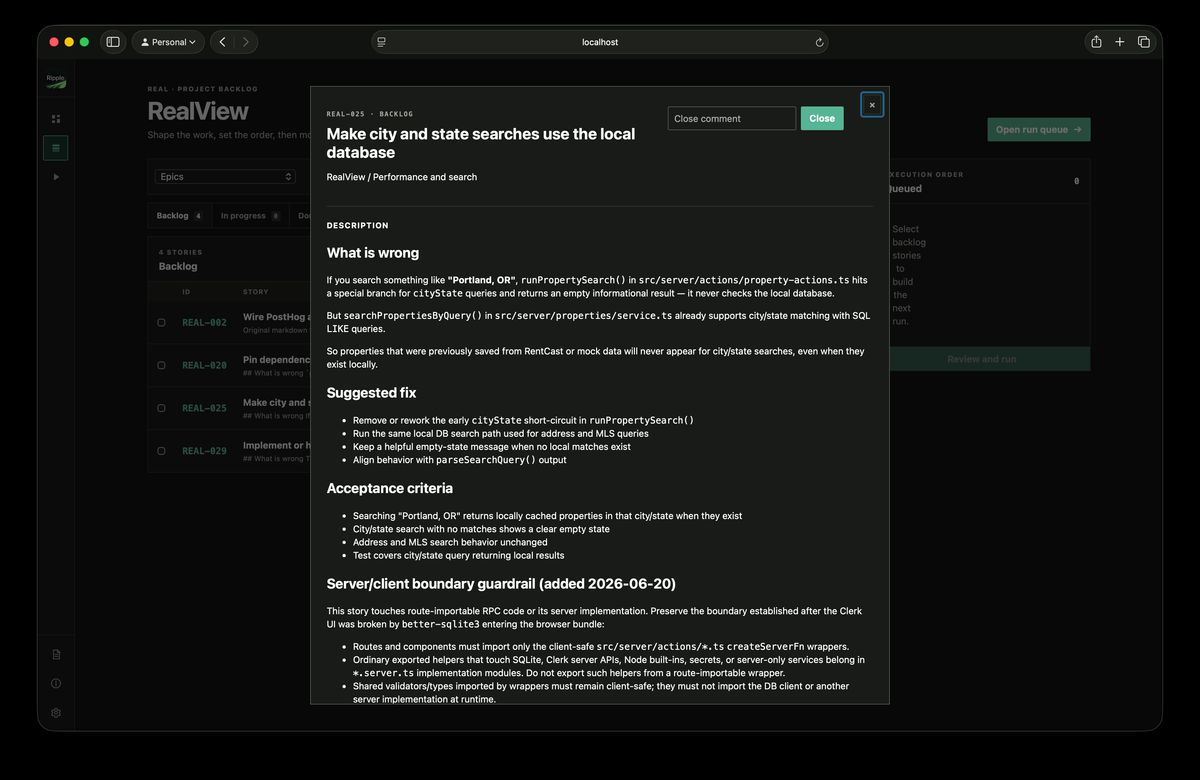This screenshot has height=780, width=1200.
Task: Open the page settings icon in address bar
Action: 381,42
